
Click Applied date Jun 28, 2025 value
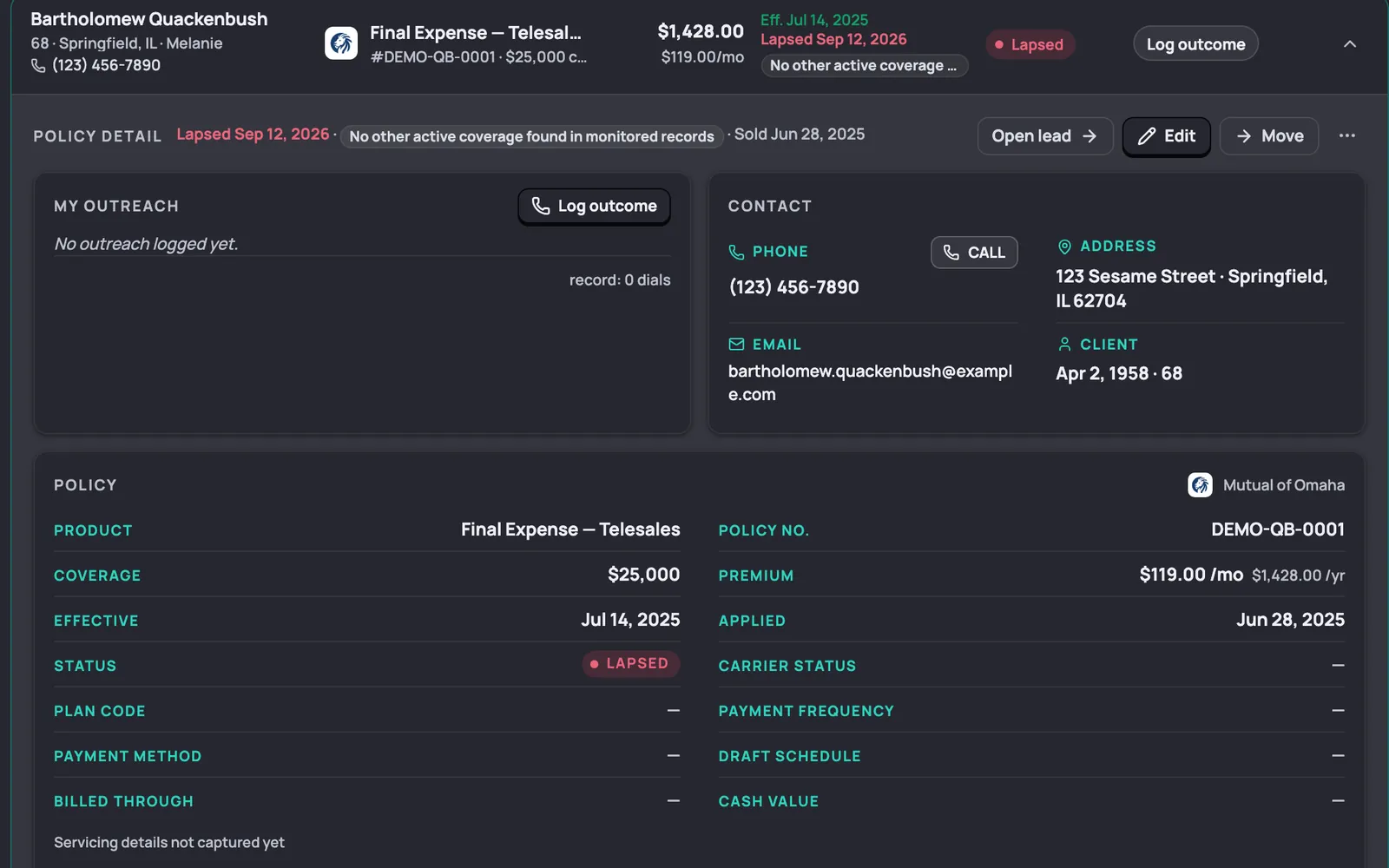click(x=1290, y=620)
